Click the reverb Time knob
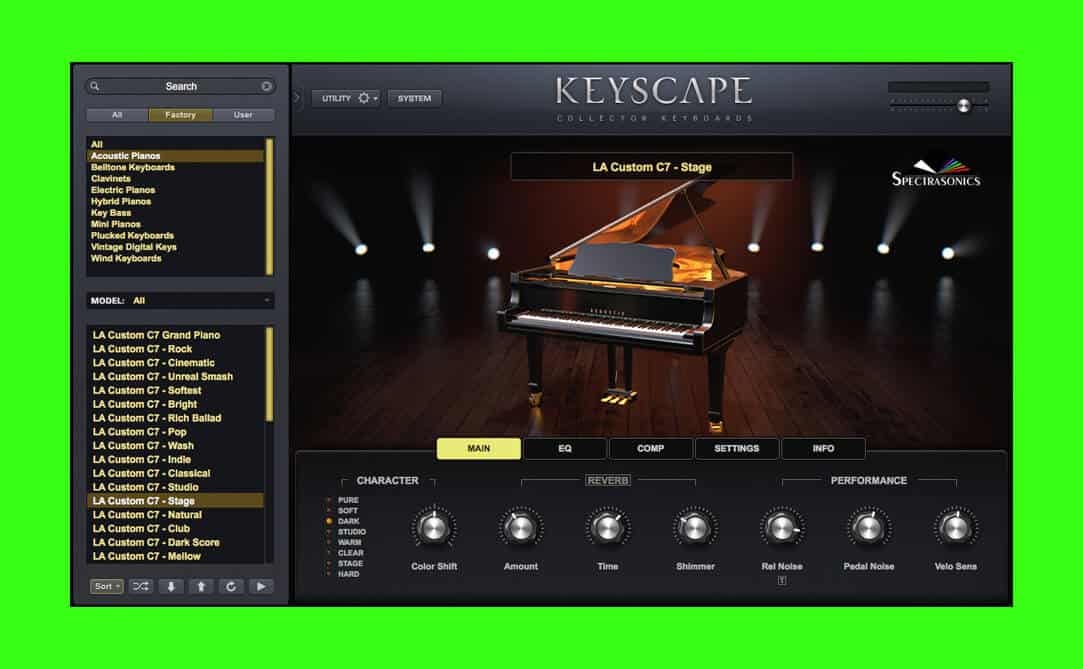 (608, 528)
